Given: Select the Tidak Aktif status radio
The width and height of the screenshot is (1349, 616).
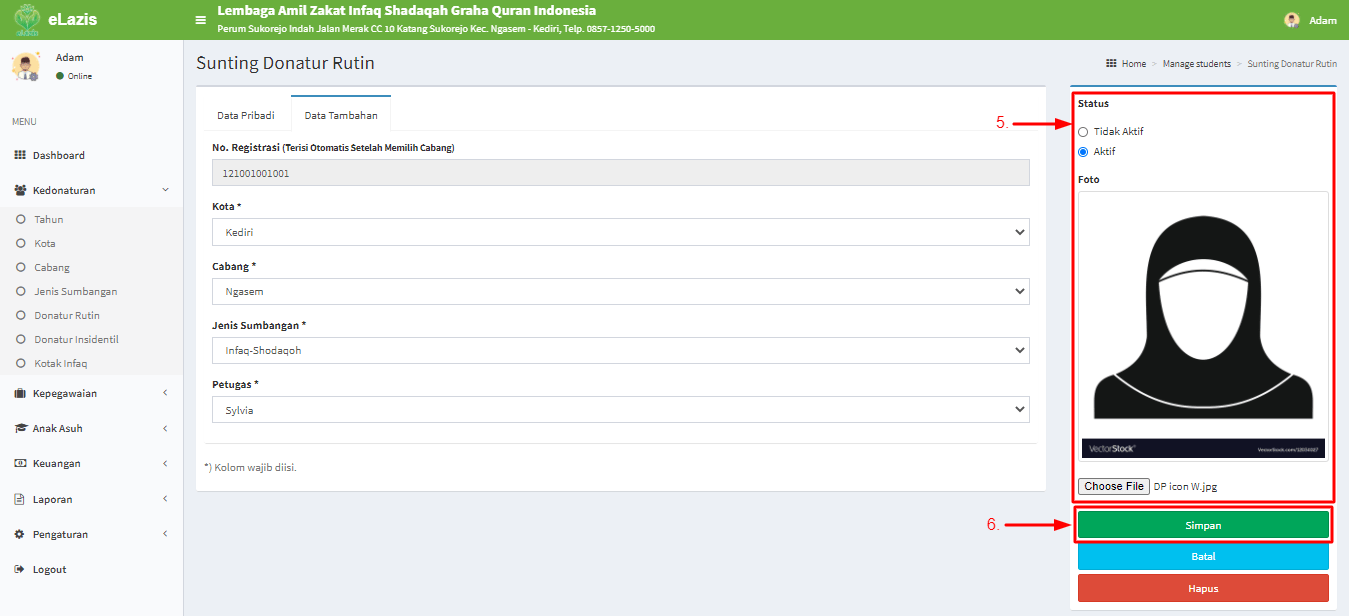Looking at the screenshot, I should [1083, 132].
